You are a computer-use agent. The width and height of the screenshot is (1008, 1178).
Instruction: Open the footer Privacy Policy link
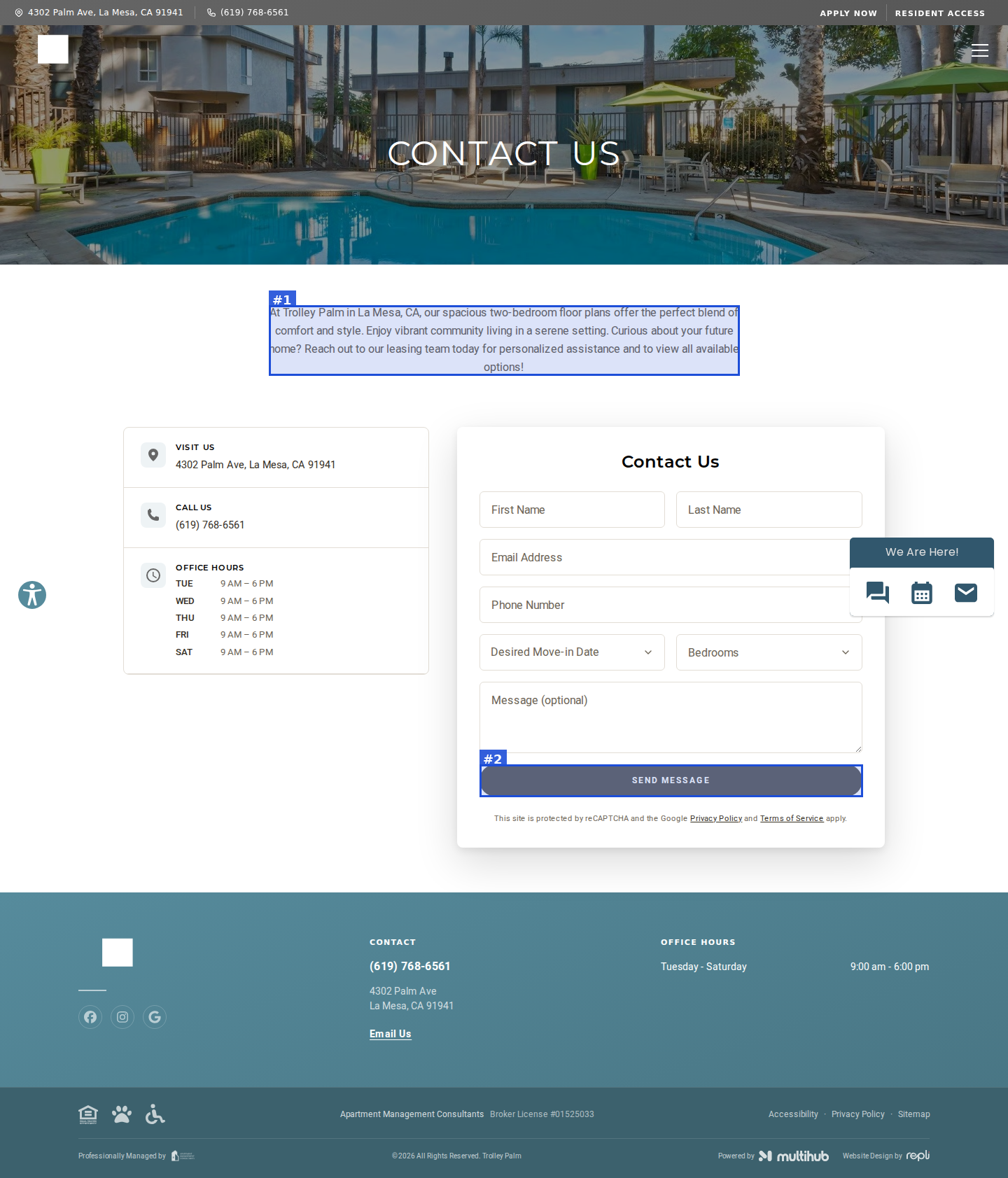(x=858, y=1114)
